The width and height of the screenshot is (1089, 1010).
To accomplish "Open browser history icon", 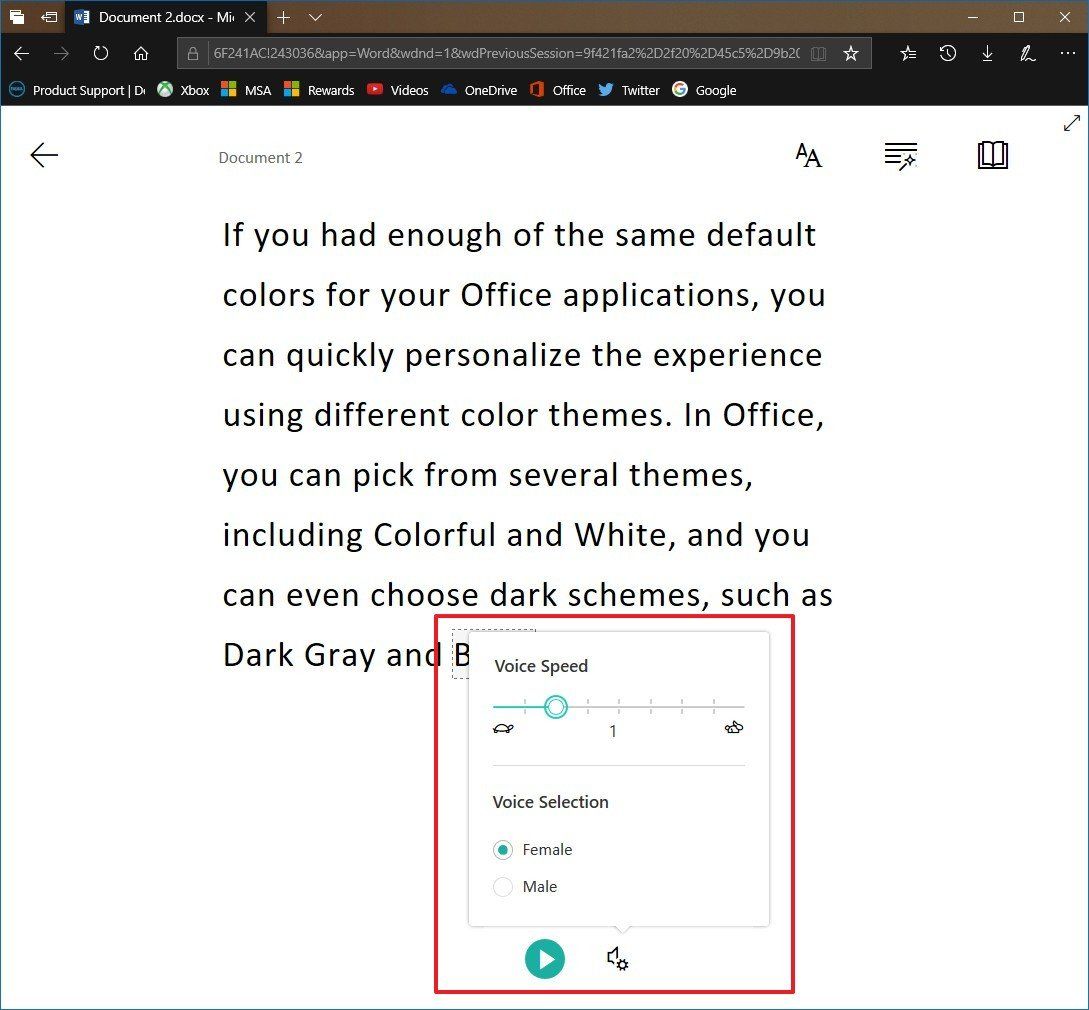I will pyautogui.click(x=947, y=53).
